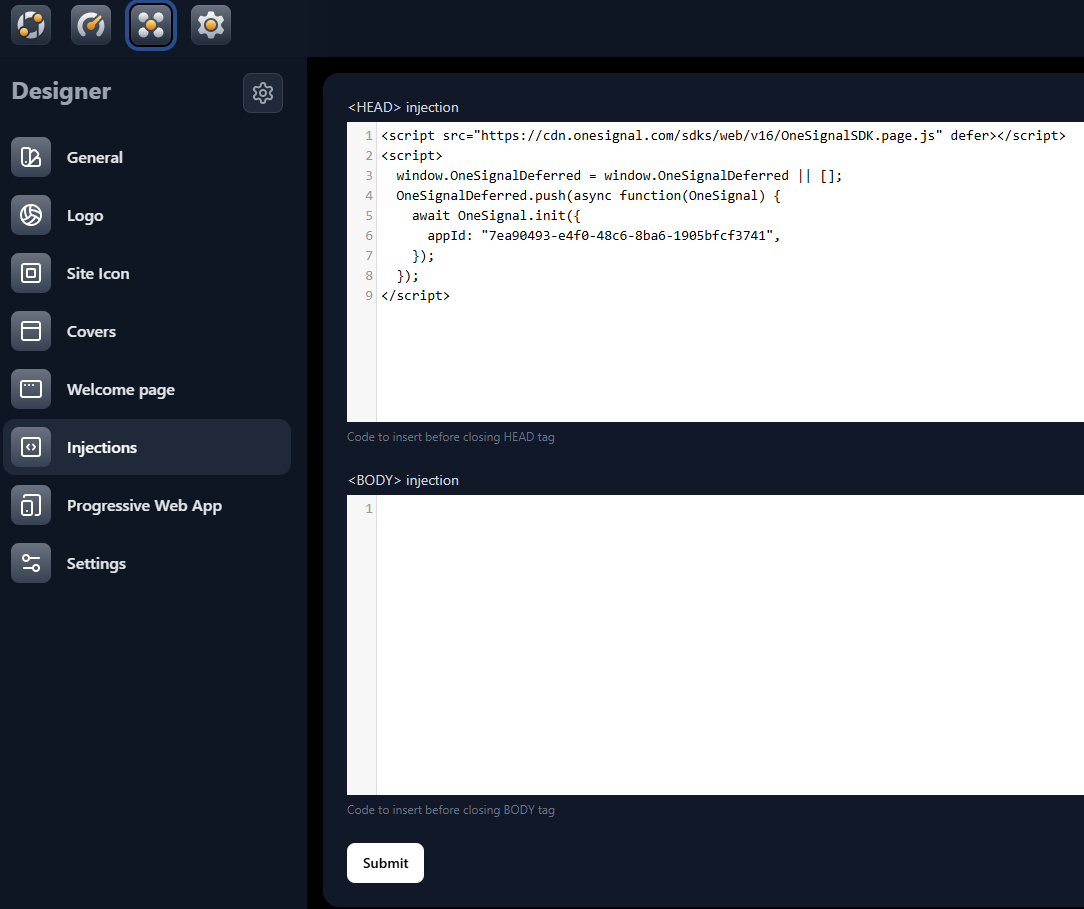1084x909 pixels.
Task: Click the Logo aperture icon in sidebar
Action: (31, 215)
